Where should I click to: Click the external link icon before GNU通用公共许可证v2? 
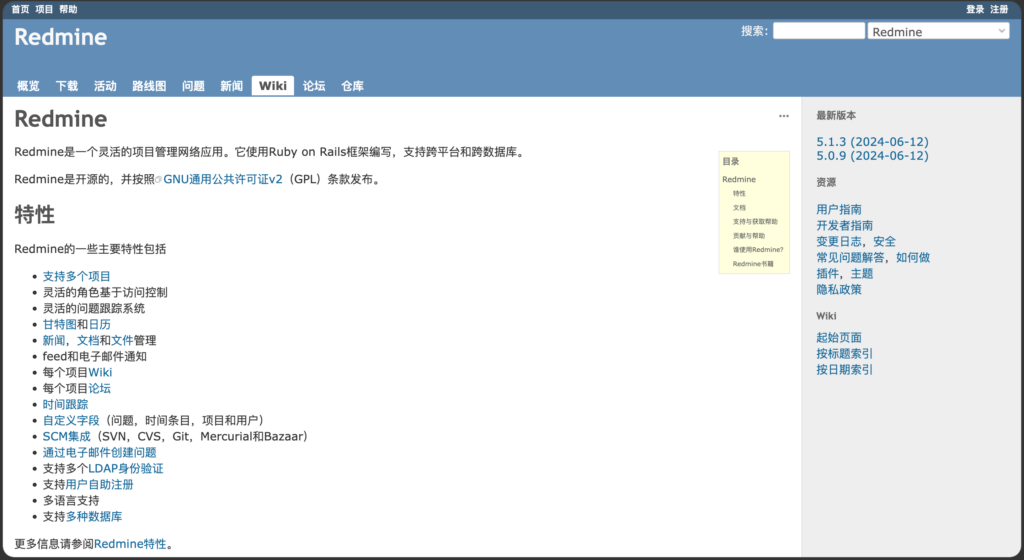[x=159, y=180]
